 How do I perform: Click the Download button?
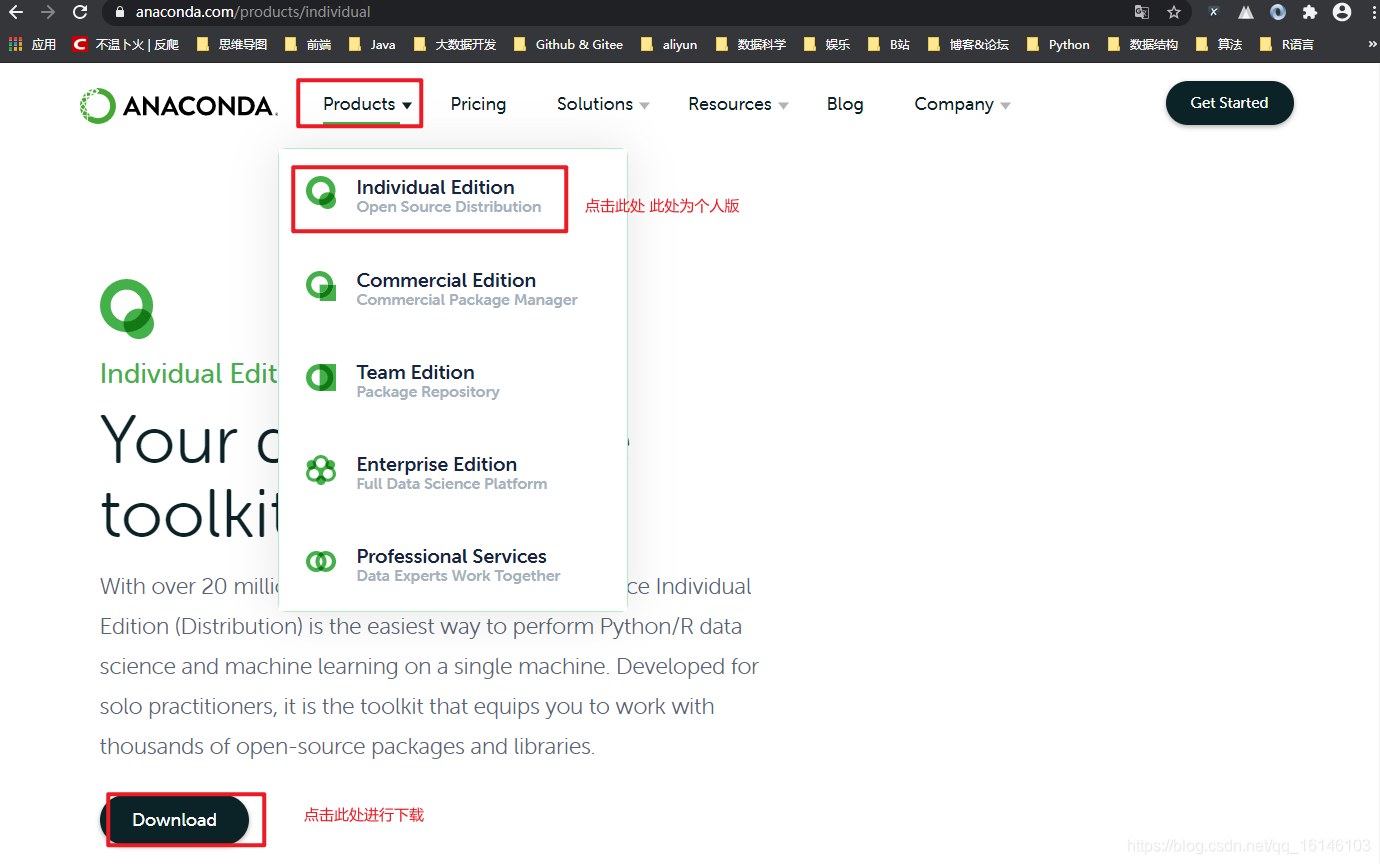pos(175,820)
